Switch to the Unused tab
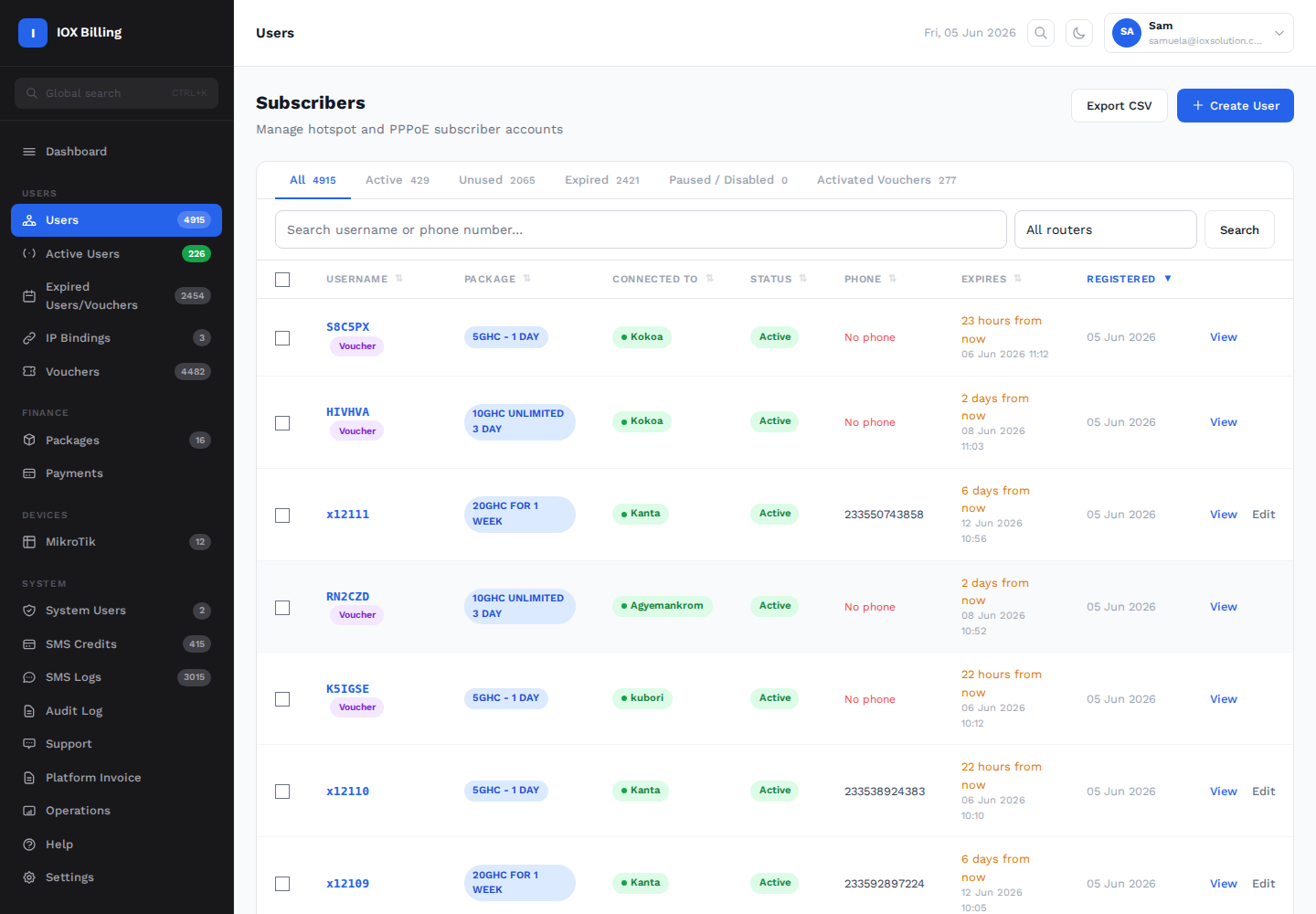 (x=497, y=180)
